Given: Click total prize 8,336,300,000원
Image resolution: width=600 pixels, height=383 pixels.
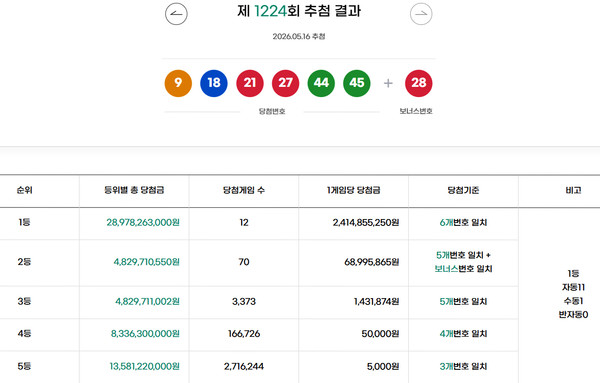Looking at the screenshot, I should [x=145, y=333].
